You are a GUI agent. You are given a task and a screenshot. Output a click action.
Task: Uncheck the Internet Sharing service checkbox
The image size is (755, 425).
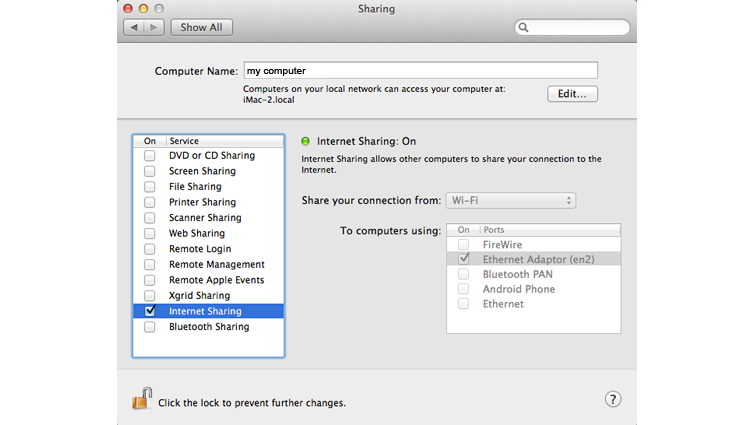(x=149, y=311)
